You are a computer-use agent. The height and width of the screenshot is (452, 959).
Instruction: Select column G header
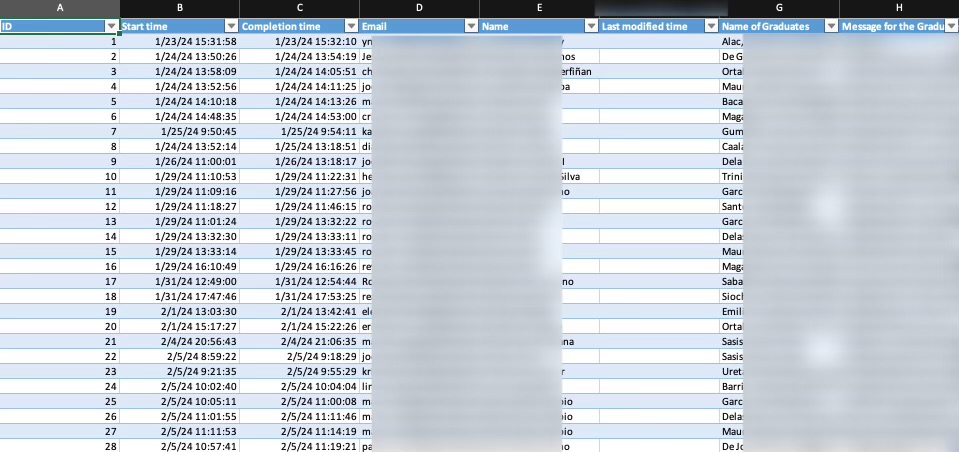[779, 8]
